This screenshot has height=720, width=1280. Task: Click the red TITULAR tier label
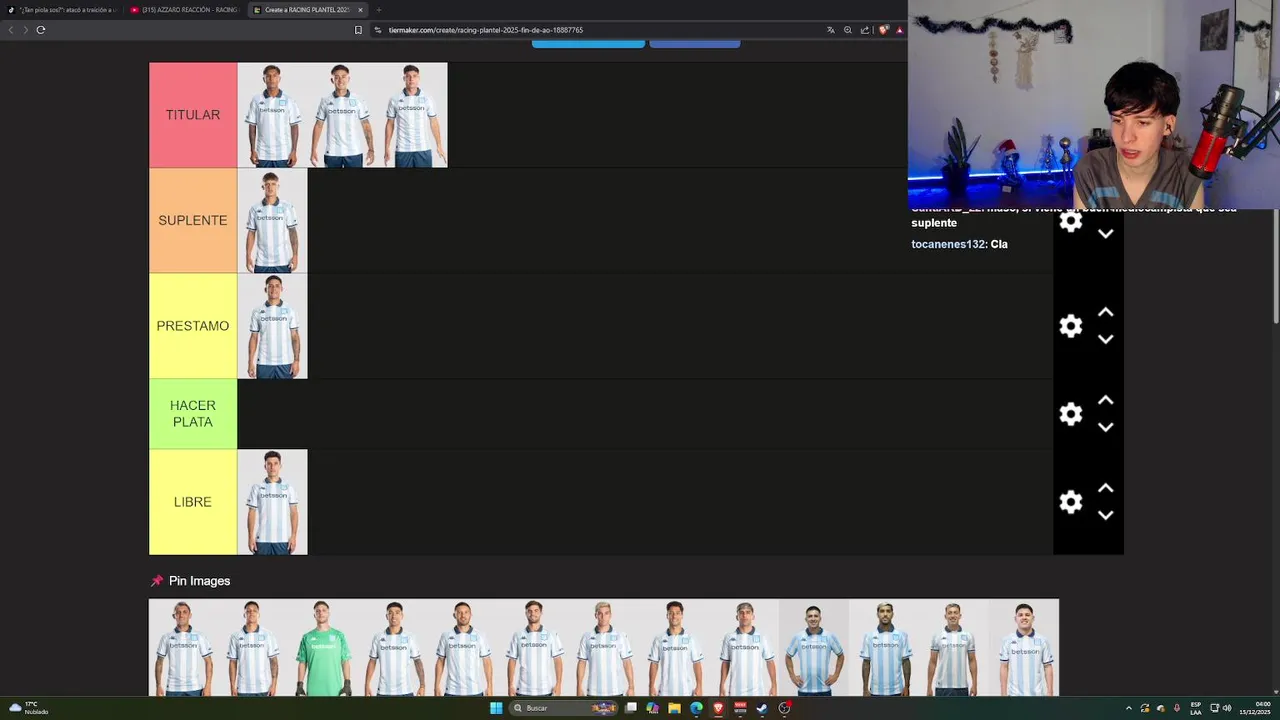[x=193, y=115]
